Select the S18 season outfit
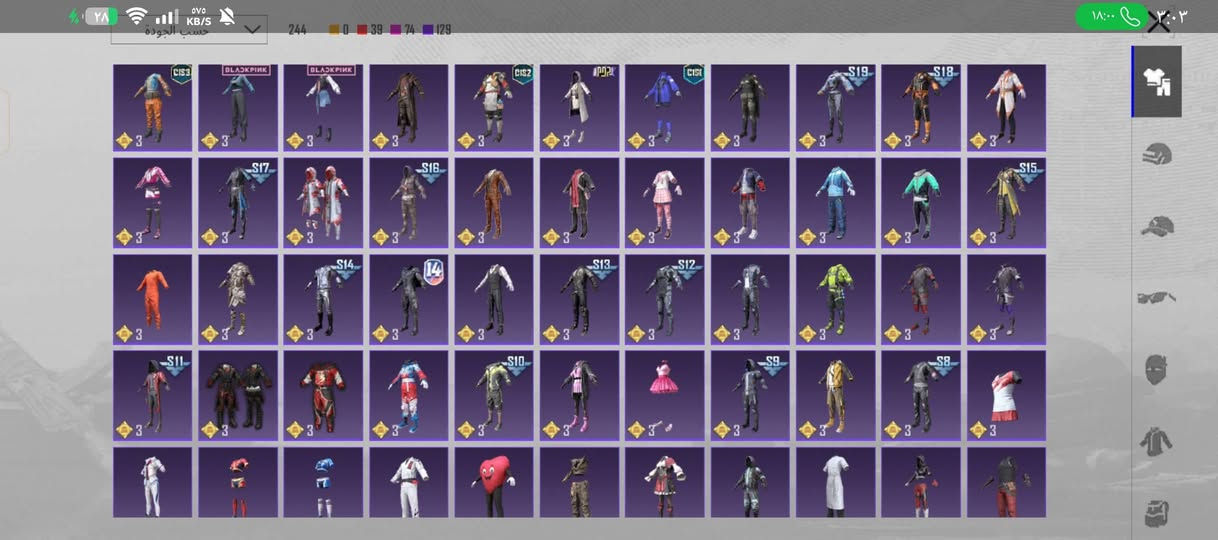Image resolution: width=1218 pixels, height=540 pixels. [921, 108]
